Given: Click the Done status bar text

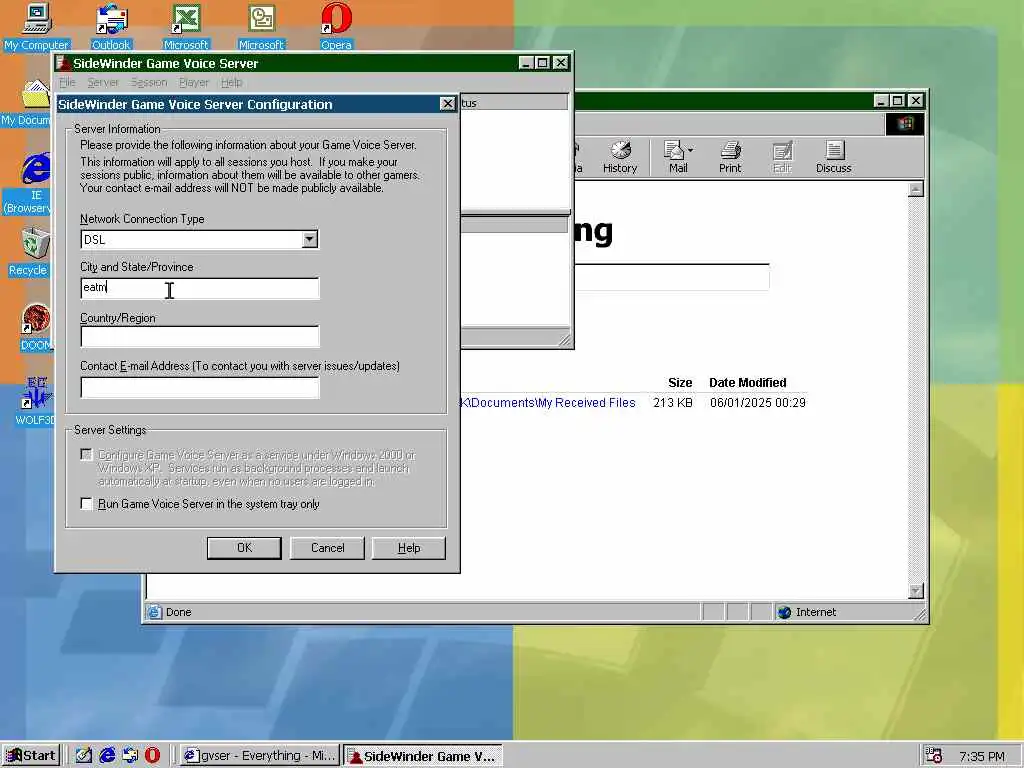Looking at the screenshot, I should pos(178,612).
